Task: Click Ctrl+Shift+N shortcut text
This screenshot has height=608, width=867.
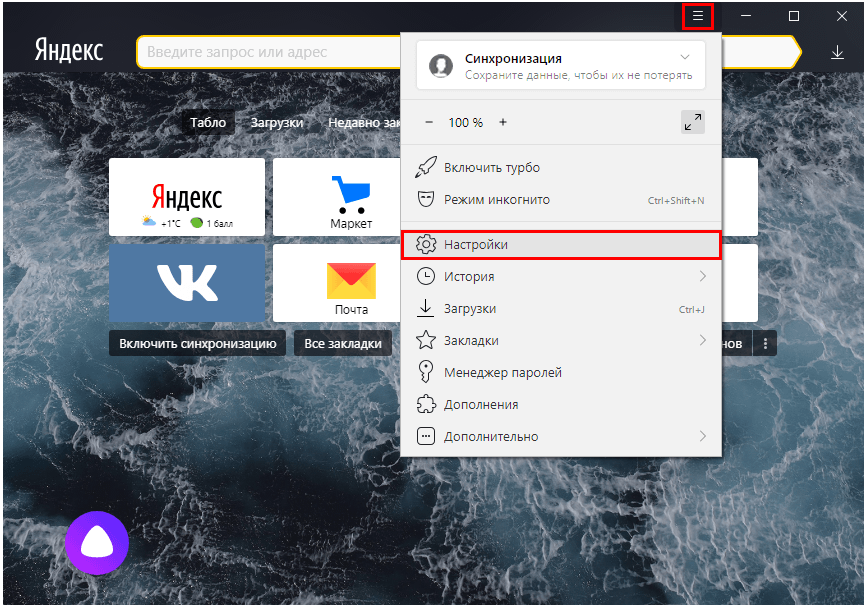Action: pos(676,201)
